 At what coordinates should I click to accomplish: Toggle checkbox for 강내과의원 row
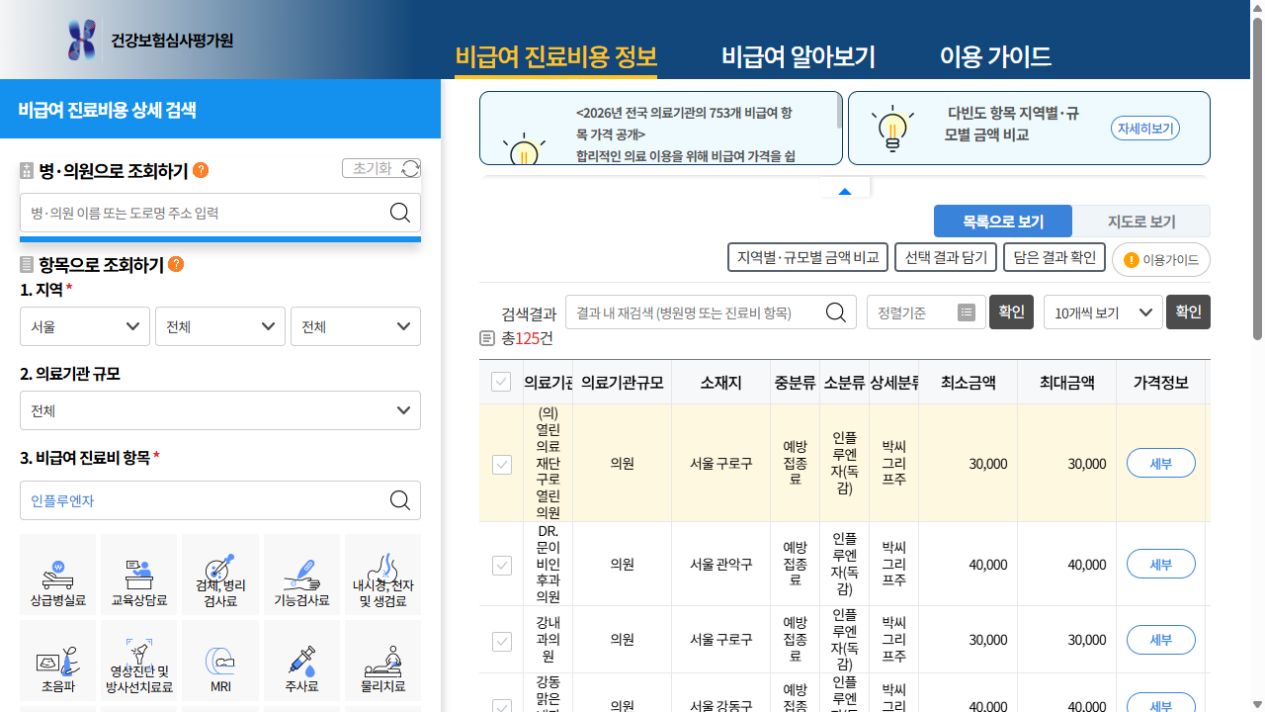[502, 640]
